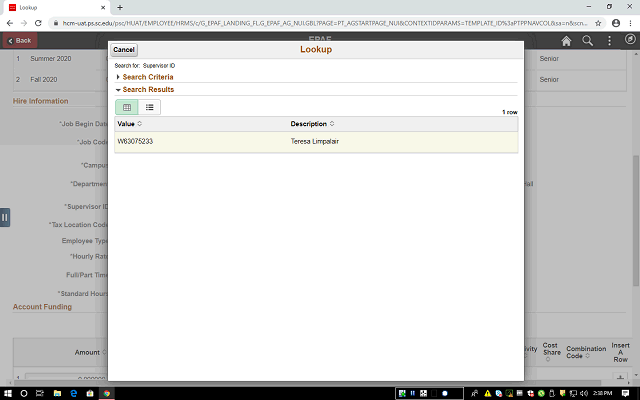Bookmark this page with star icon
This screenshot has height=400, width=640.
(x=598, y=23)
